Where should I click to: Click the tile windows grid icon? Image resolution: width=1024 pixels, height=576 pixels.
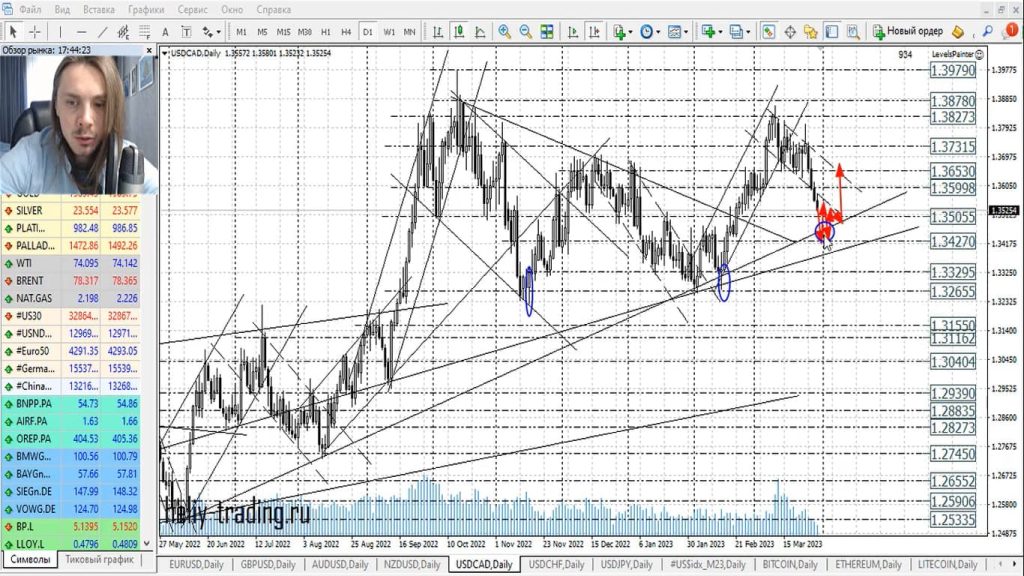[x=545, y=31]
